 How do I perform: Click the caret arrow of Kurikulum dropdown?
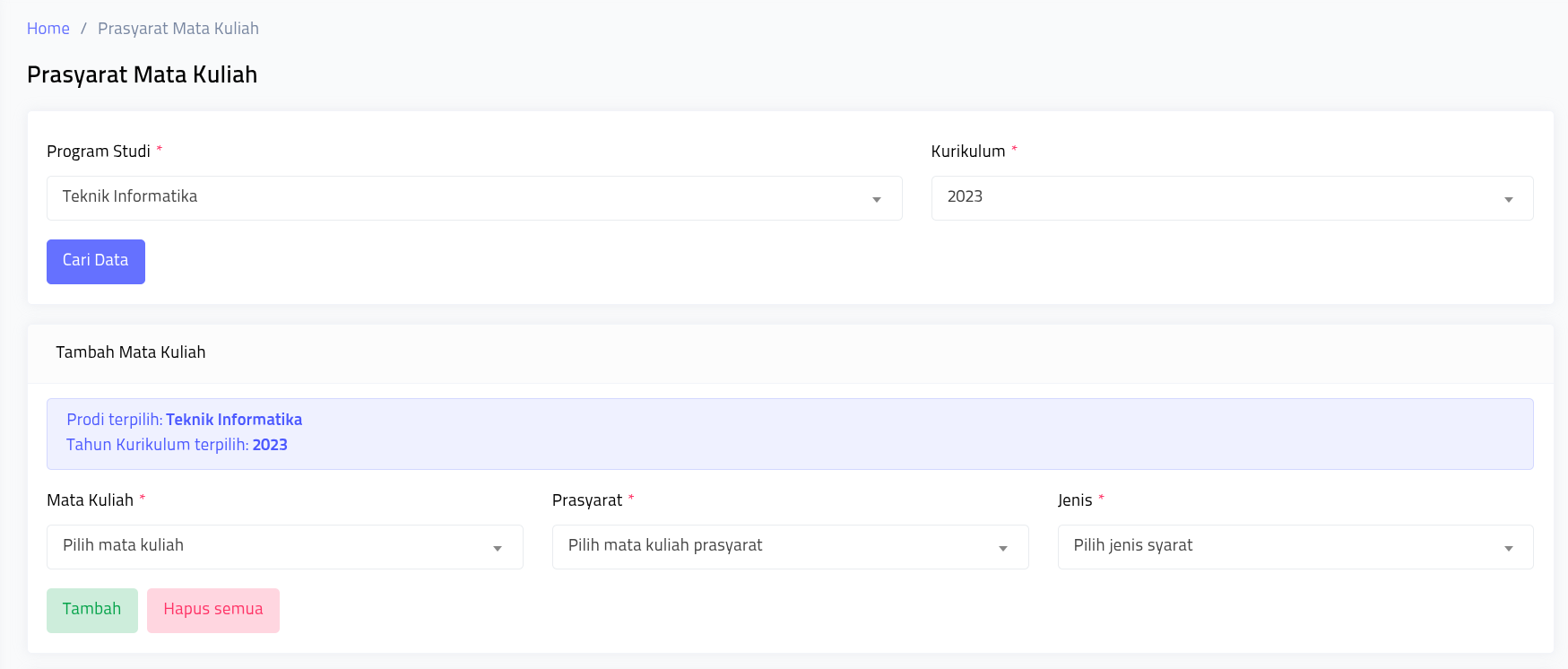click(x=1509, y=199)
